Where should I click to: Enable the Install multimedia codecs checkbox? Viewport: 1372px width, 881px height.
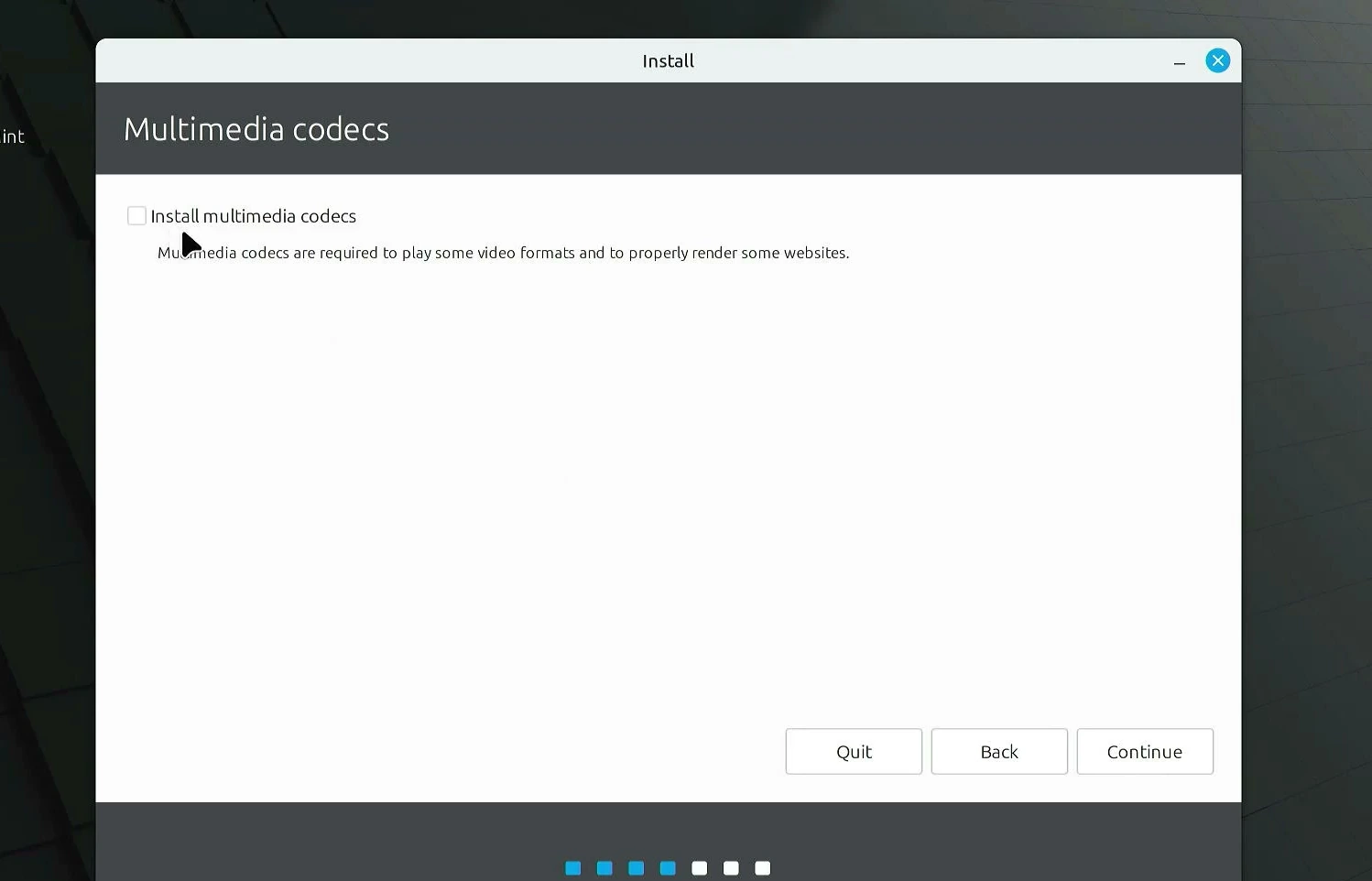(136, 216)
